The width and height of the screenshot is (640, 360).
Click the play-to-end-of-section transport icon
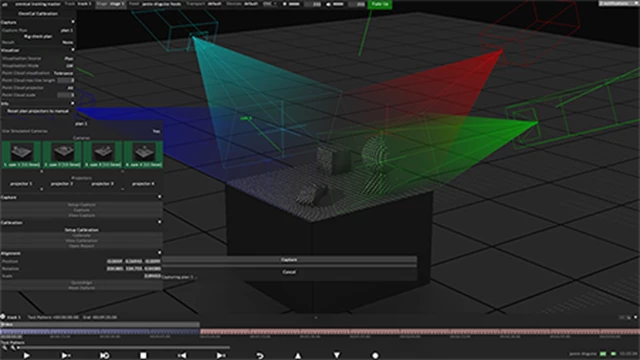[65, 356]
